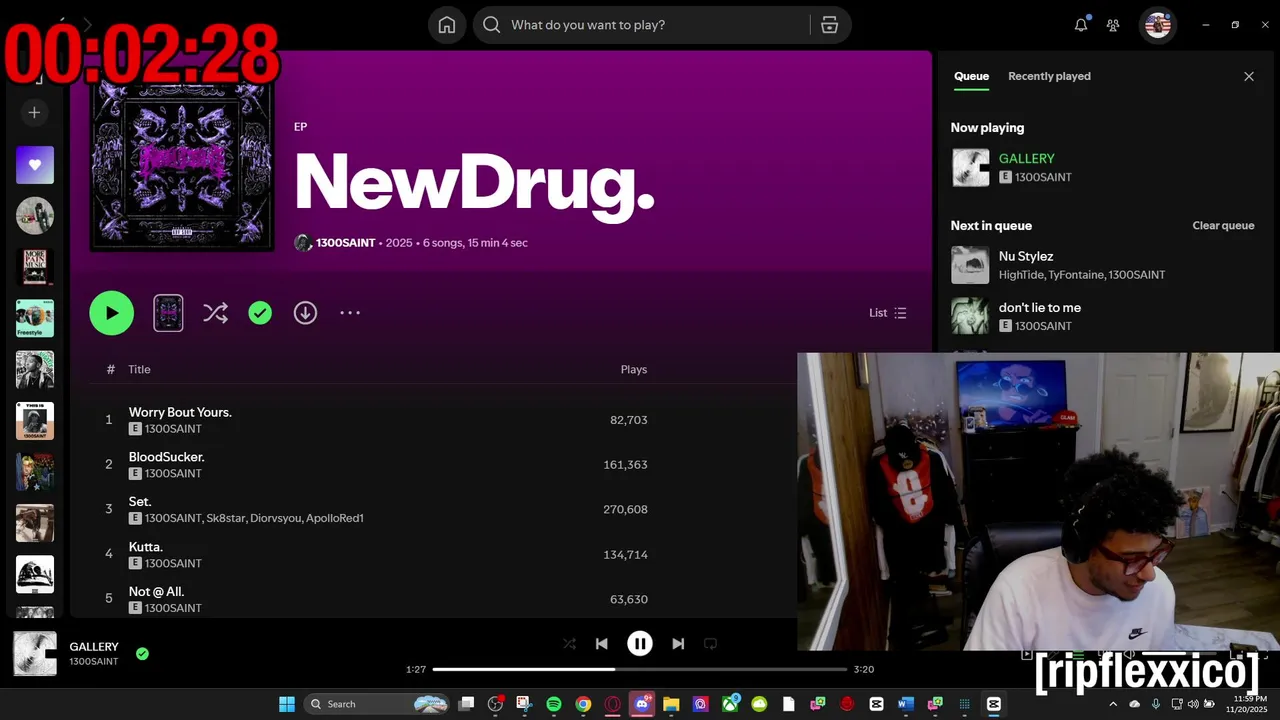Open Windows Start menu
Image resolution: width=1280 pixels, height=720 pixels.
287,704
